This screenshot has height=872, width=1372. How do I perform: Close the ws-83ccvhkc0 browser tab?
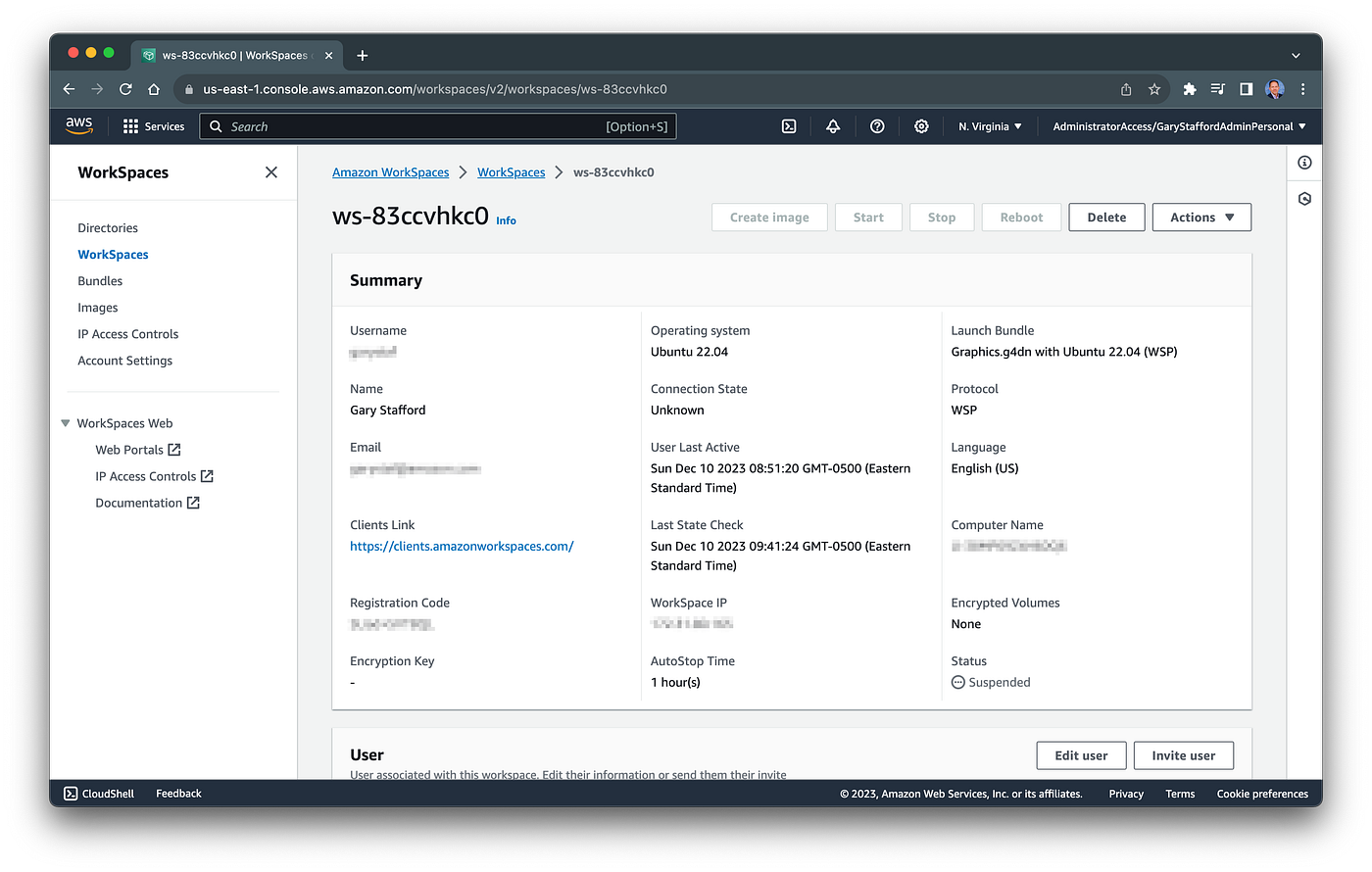[x=329, y=56]
